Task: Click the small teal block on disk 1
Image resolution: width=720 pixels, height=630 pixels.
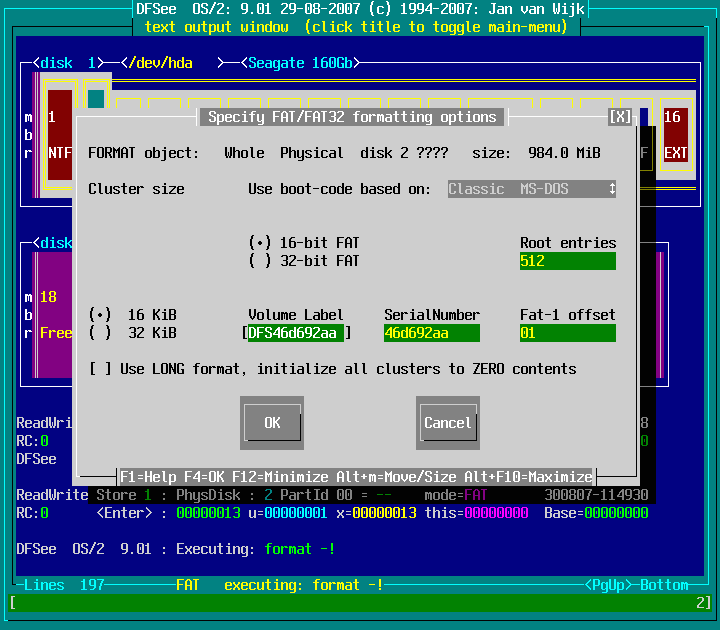Action: [x=96, y=98]
